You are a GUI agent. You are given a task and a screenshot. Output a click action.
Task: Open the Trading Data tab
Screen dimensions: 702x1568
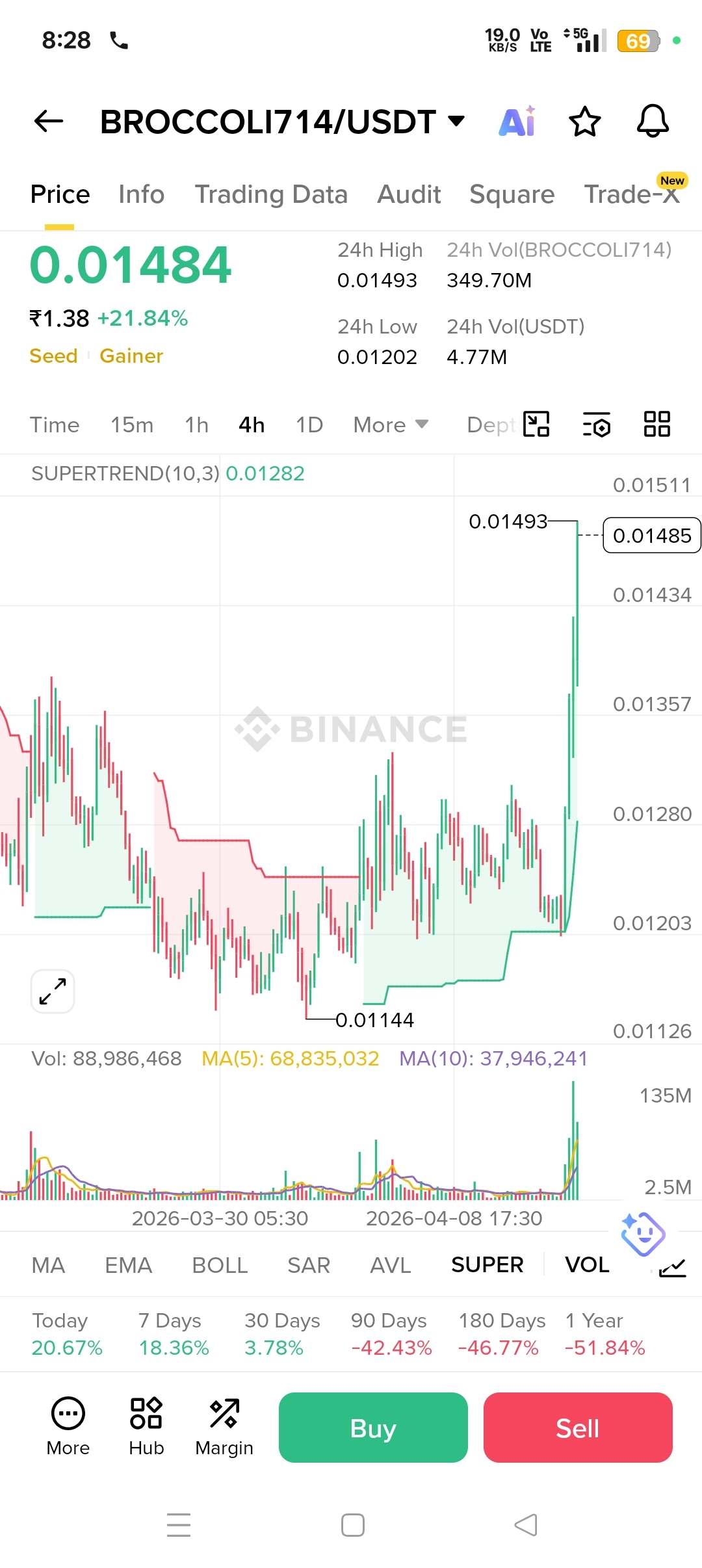pos(271,194)
